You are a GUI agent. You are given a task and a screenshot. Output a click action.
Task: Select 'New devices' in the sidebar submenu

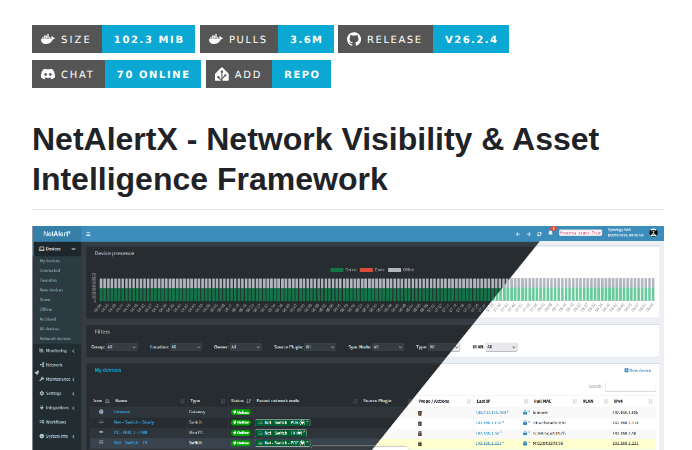(51, 290)
